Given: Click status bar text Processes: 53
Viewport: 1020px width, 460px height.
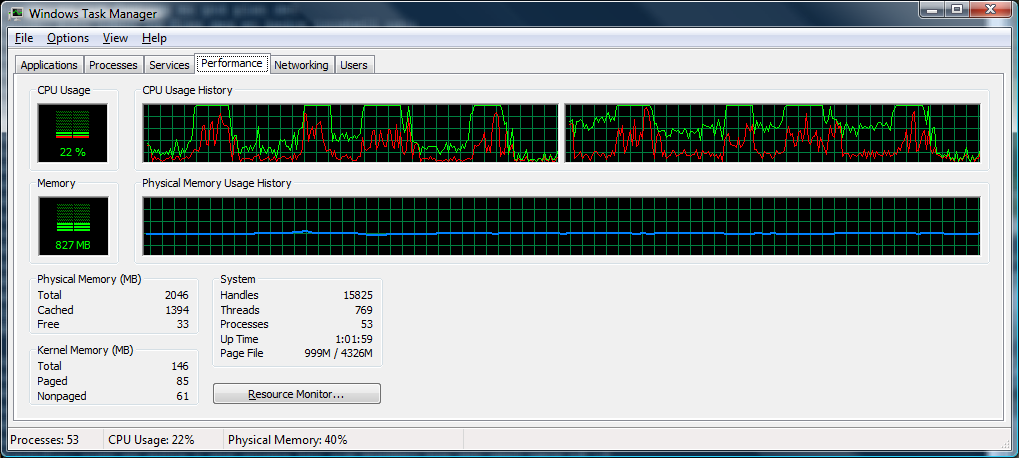Looking at the screenshot, I should pyautogui.click(x=44, y=440).
